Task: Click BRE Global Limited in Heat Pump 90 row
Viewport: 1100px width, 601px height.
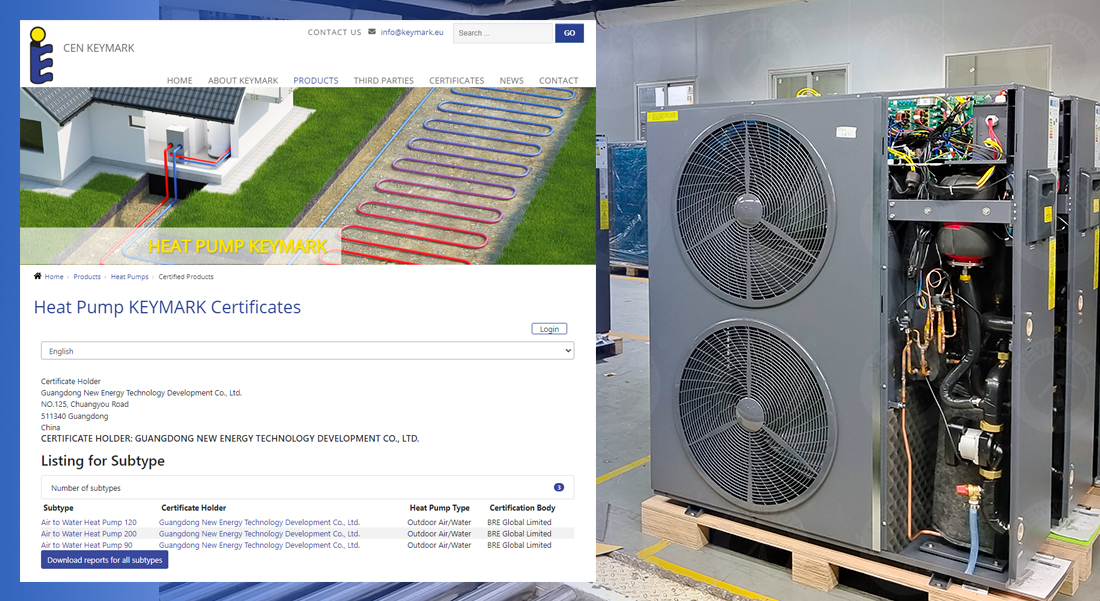Action: tap(519, 545)
